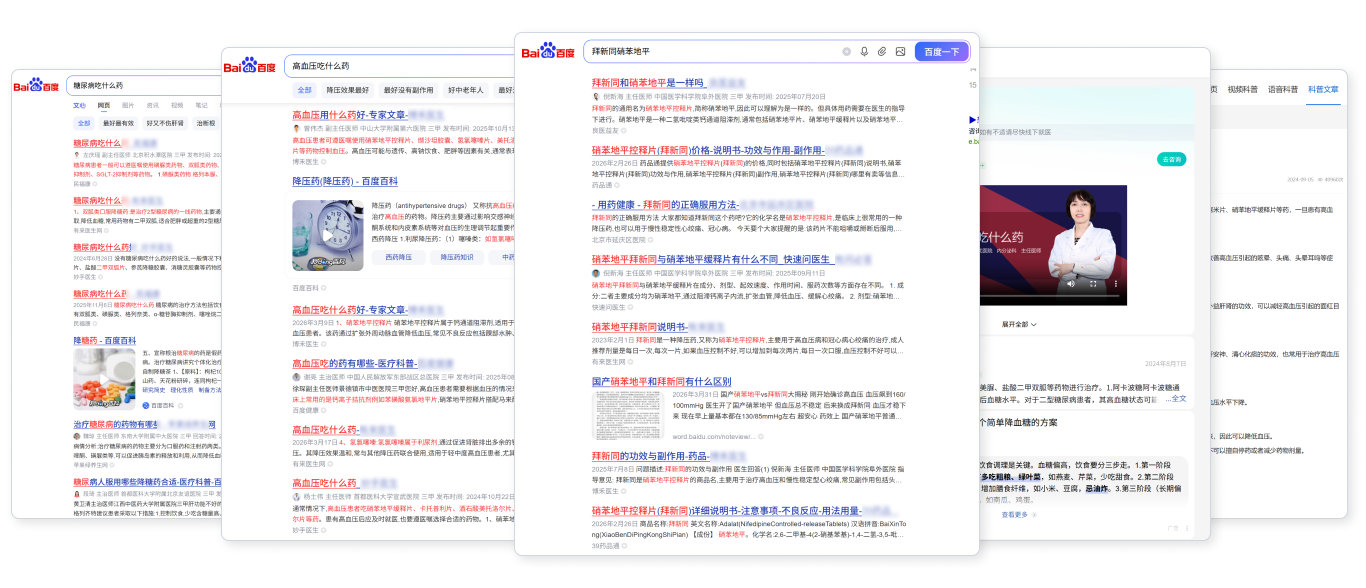
Task: Open result 拜新同的功效与副作用-药品
Action: [x=653, y=455]
